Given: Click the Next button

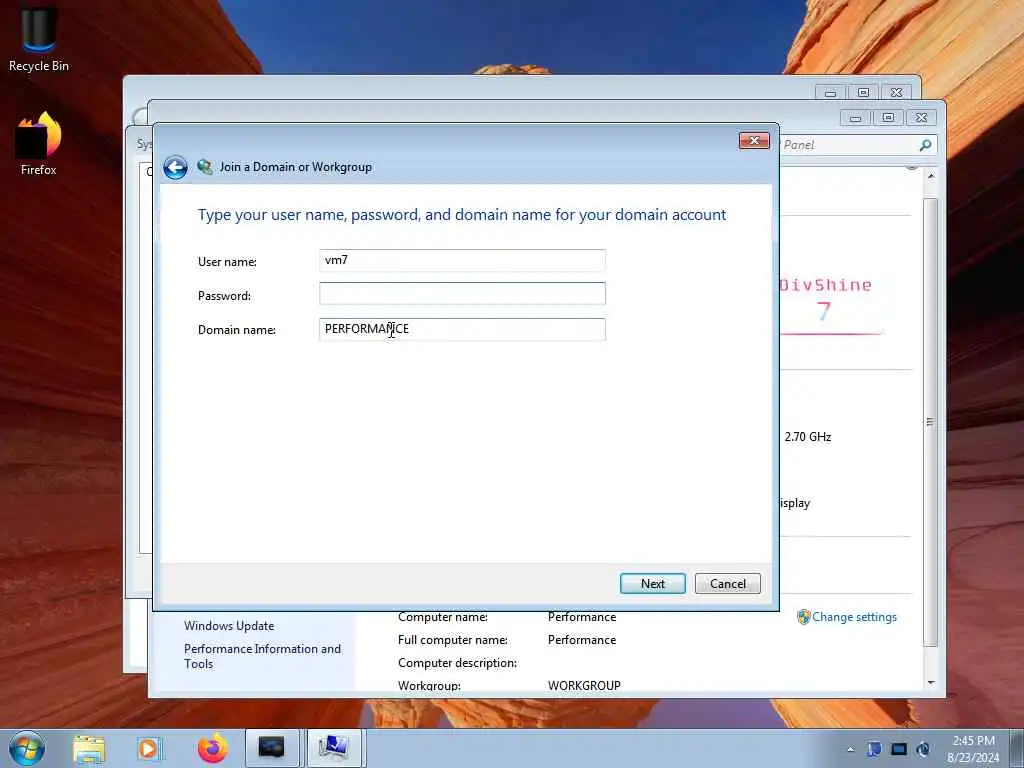Looking at the screenshot, I should click(652, 584).
